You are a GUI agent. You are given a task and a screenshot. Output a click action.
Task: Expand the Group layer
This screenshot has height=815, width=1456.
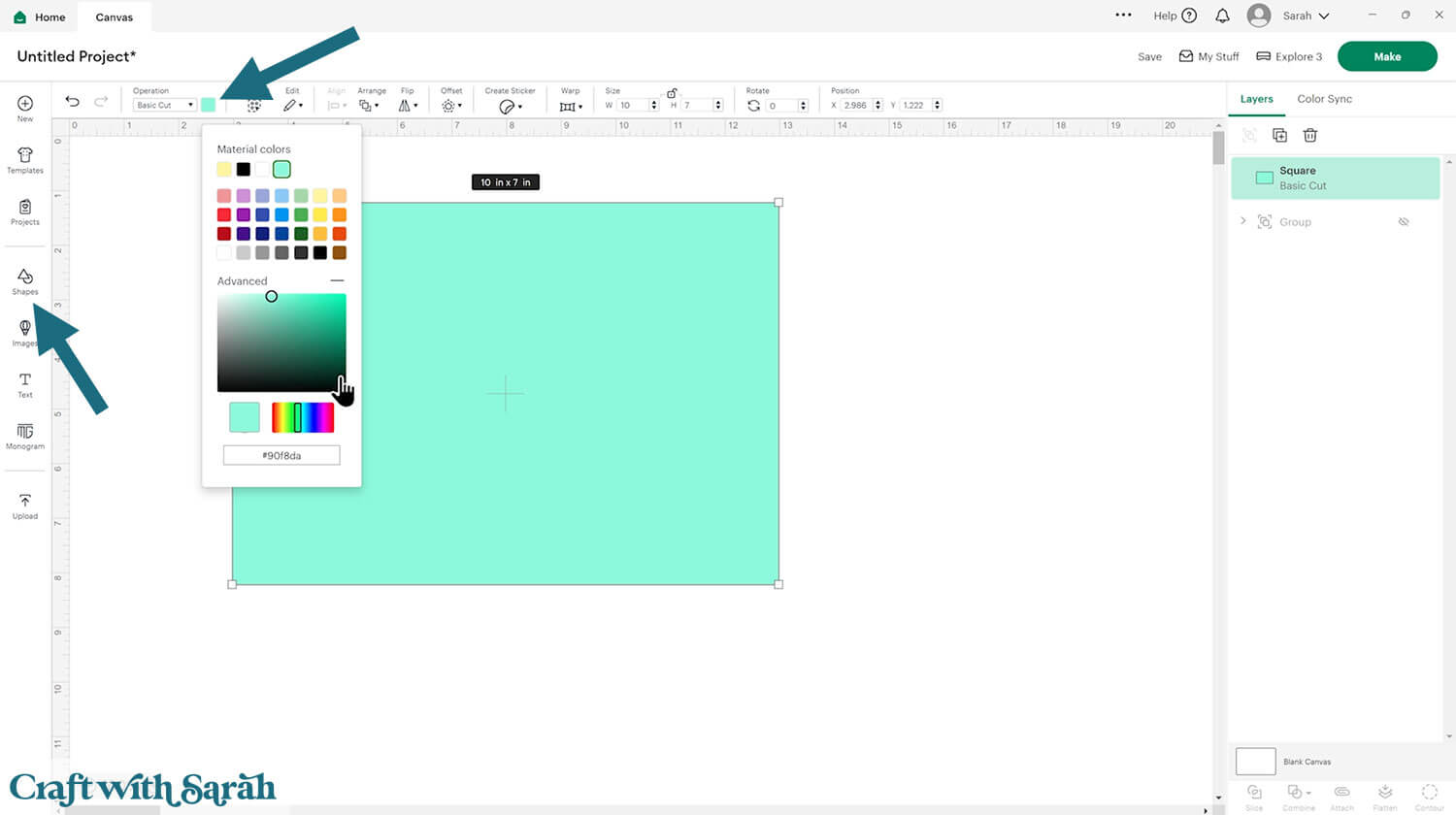point(1242,221)
